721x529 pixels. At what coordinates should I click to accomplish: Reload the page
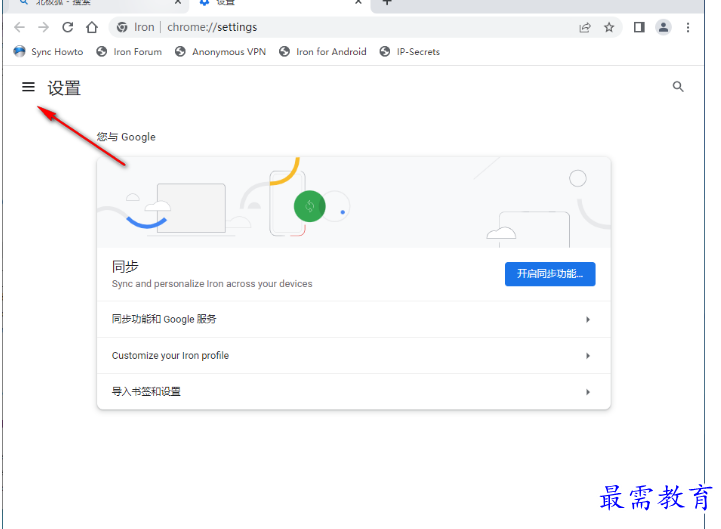coord(68,28)
